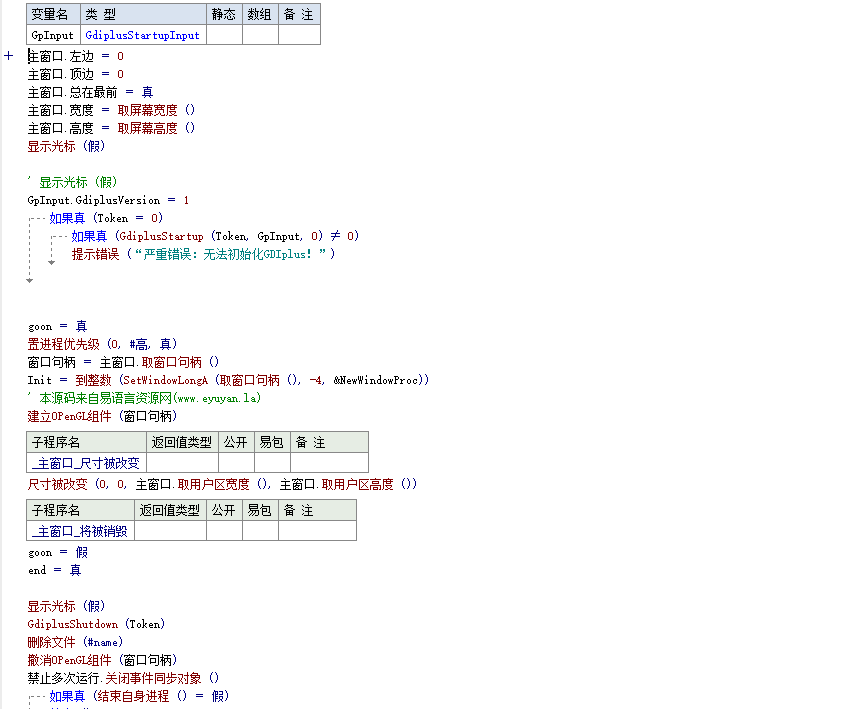Expand the plus marker beside 主窗口.左边 line
Viewport: 859px width, 709px height.
[x=8, y=56]
